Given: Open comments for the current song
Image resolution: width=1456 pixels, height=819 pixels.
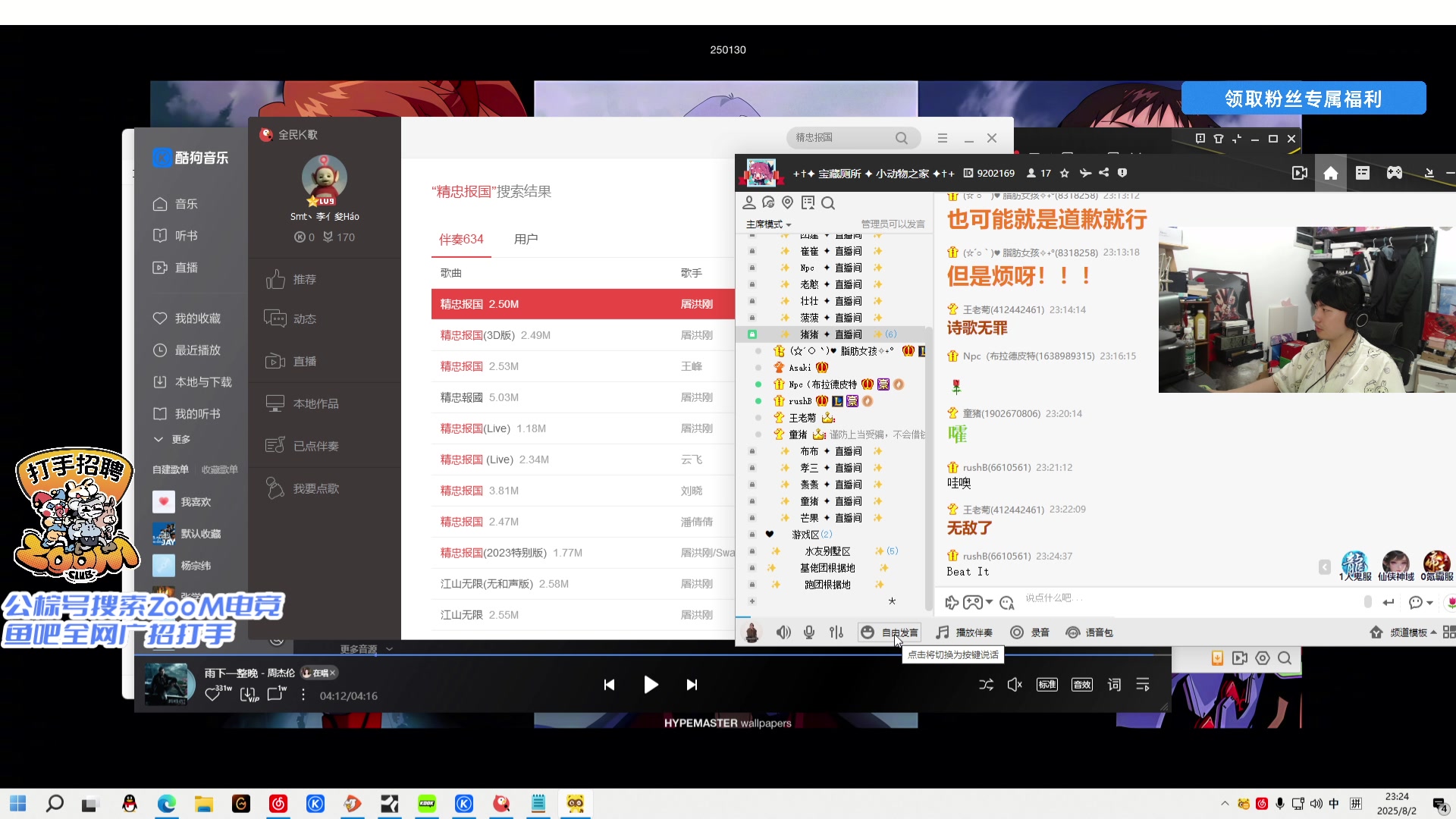Looking at the screenshot, I should click(x=275, y=694).
